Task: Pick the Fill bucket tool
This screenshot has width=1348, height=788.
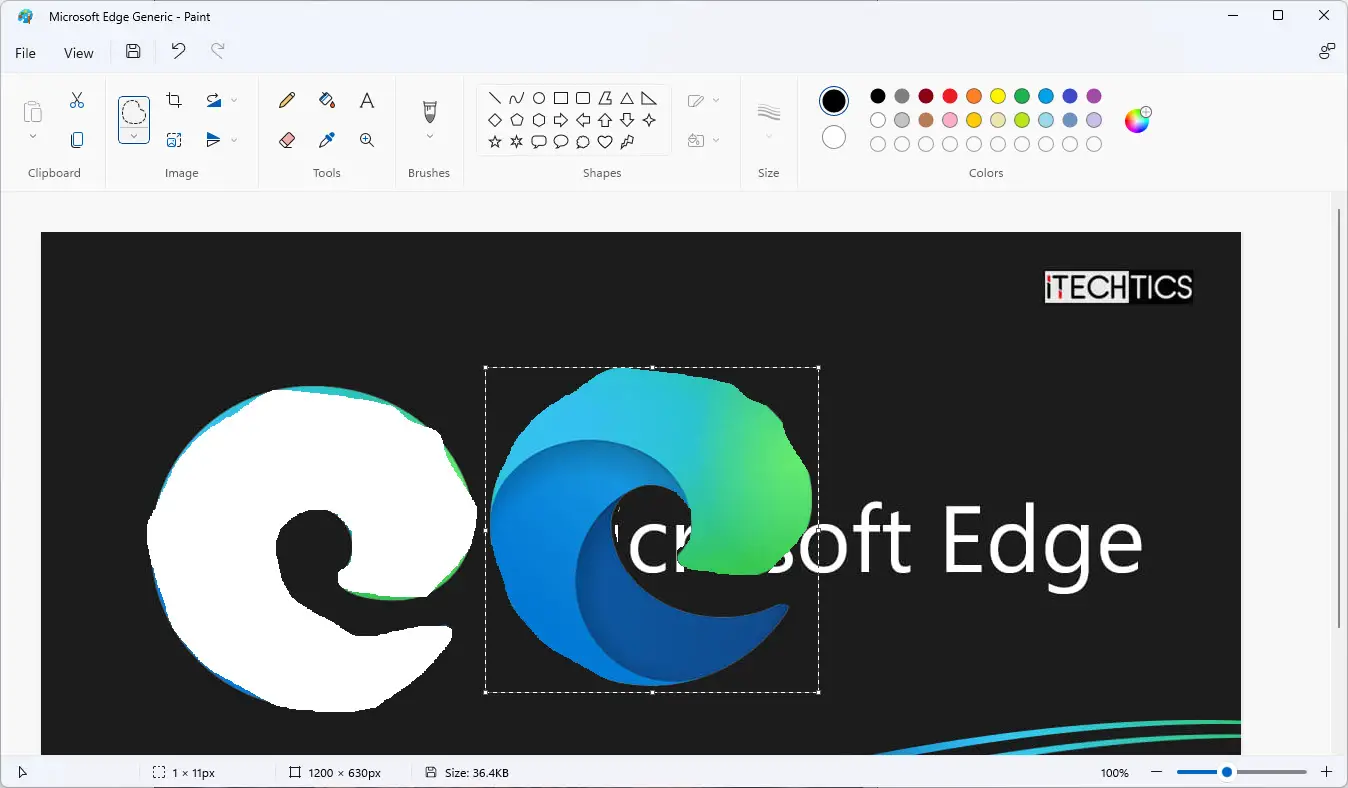Action: pyautogui.click(x=327, y=100)
